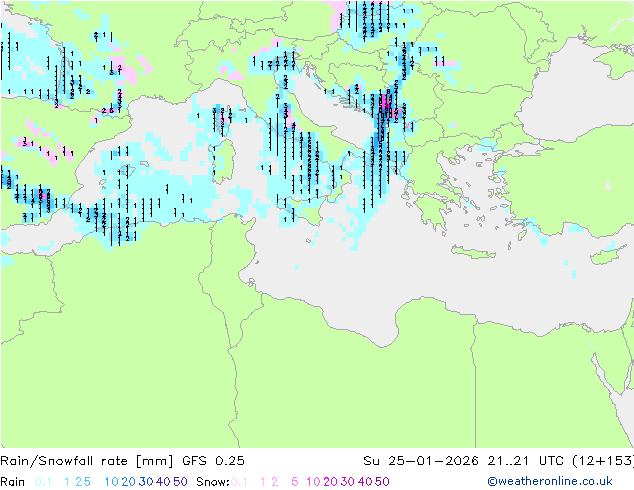Select the Snow legend value 50
The image size is (634, 490).
[382, 482]
